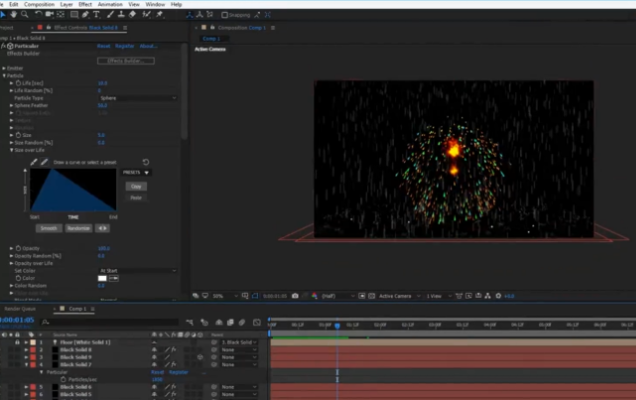Click the pencil draw-curve icon
The height and width of the screenshot is (400, 636).
pos(34,161)
